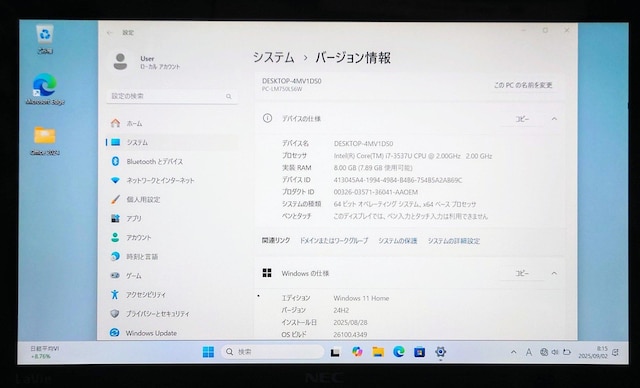Screen dimensions: 640x388
Task: Open システムの詳細設定 link
Action: pos(454,241)
